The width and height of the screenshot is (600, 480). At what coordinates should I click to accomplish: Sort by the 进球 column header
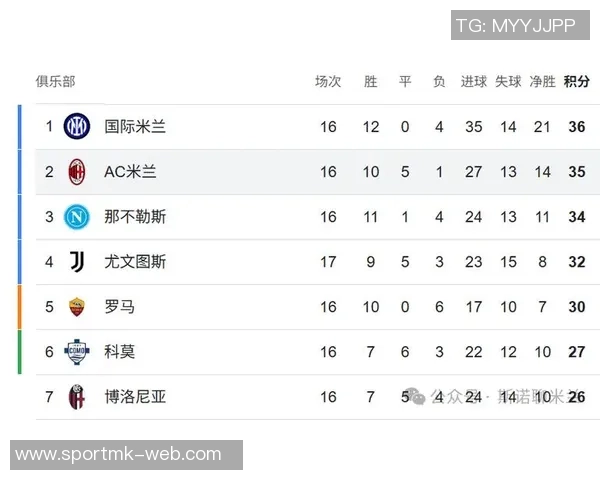point(474,82)
